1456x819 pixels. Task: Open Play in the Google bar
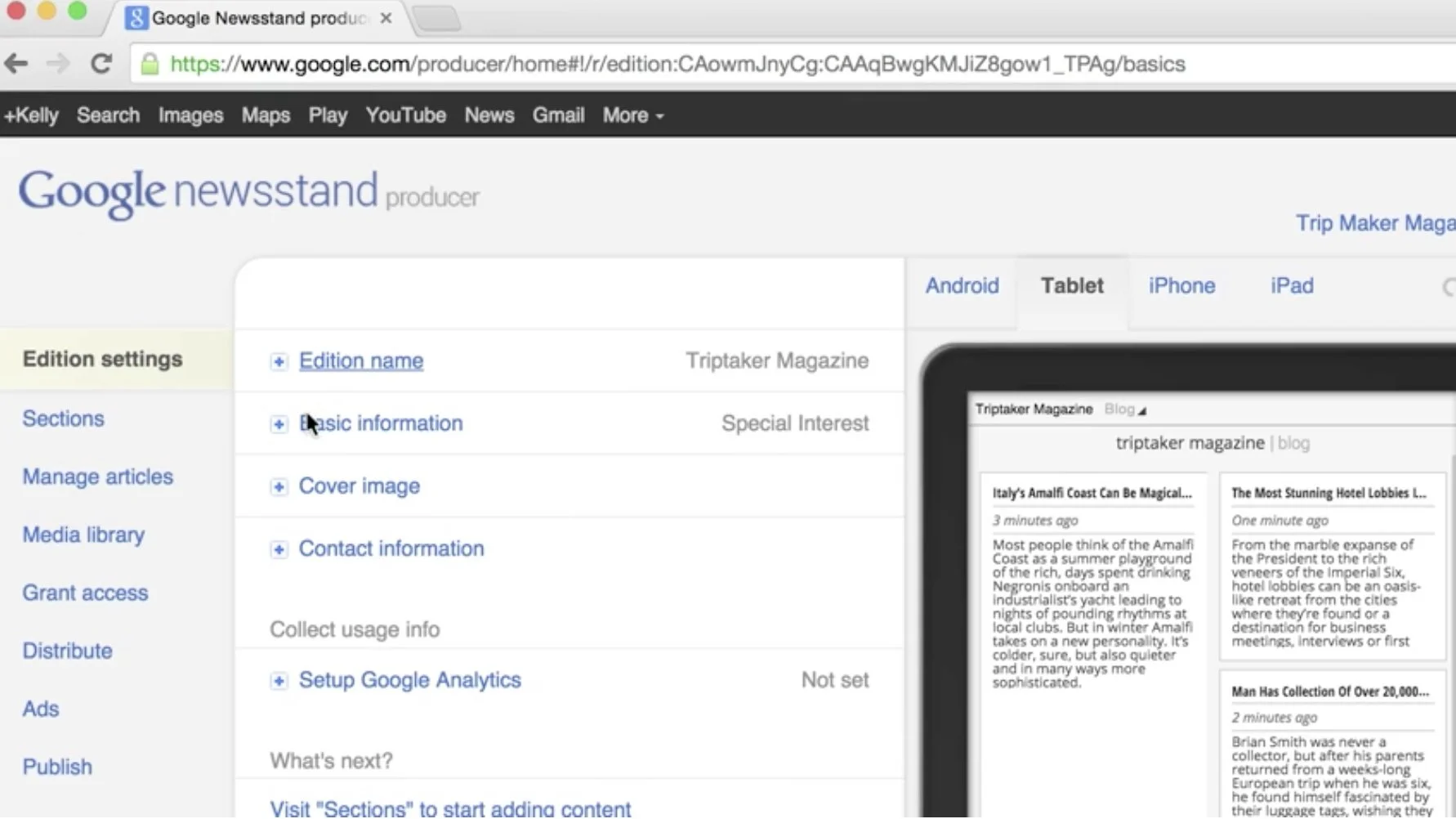click(328, 115)
